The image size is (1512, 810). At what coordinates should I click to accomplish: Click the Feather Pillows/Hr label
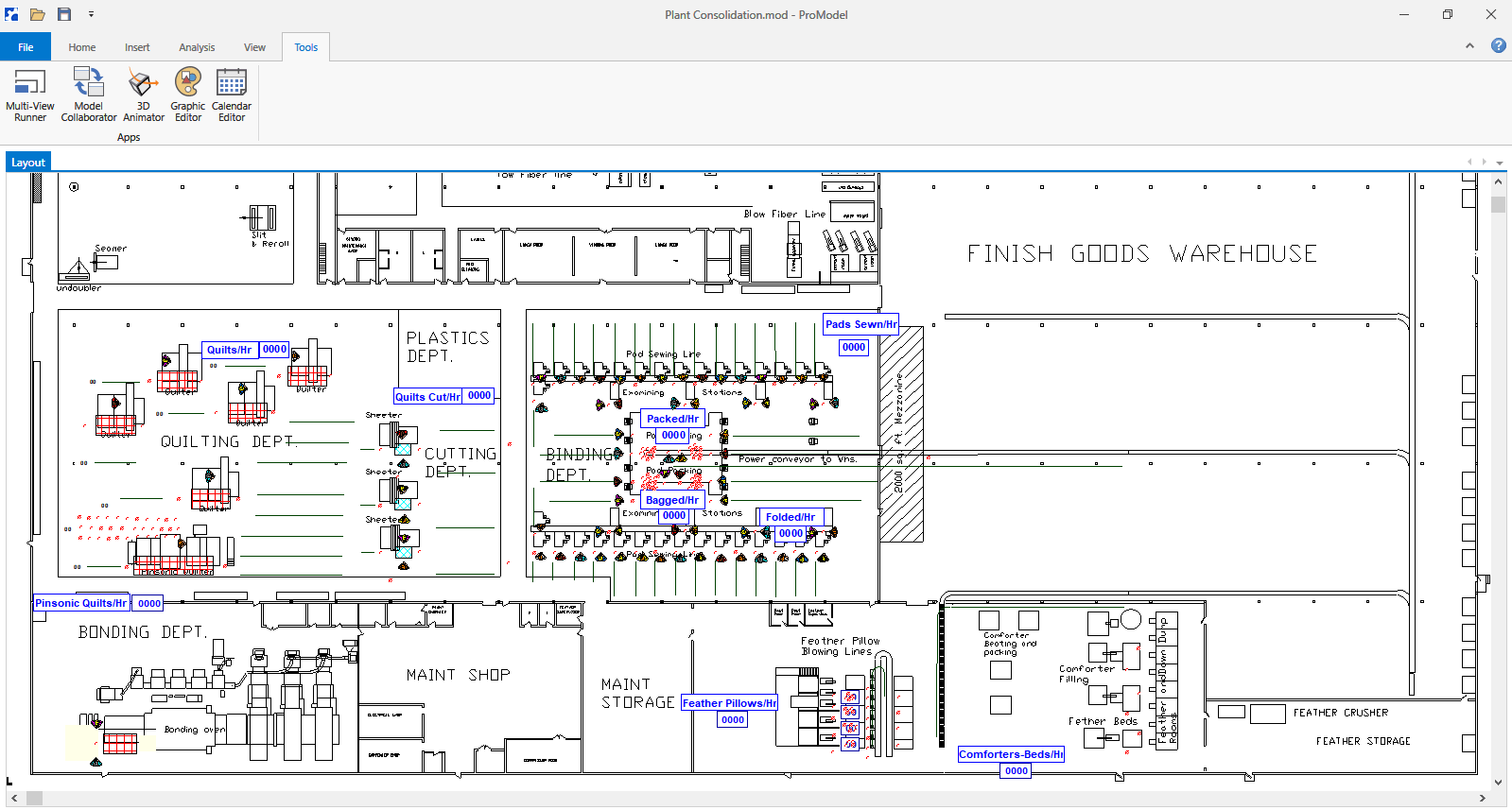point(729,703)
